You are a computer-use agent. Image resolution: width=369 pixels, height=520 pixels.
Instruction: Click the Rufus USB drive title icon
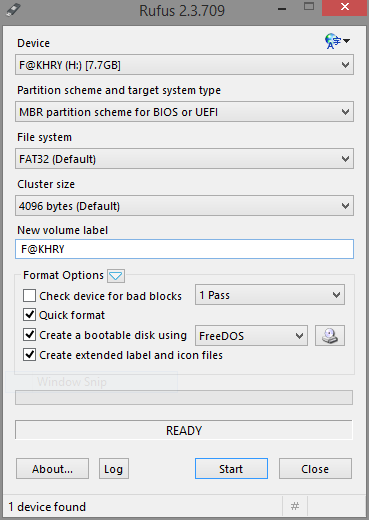pos(13,10)
